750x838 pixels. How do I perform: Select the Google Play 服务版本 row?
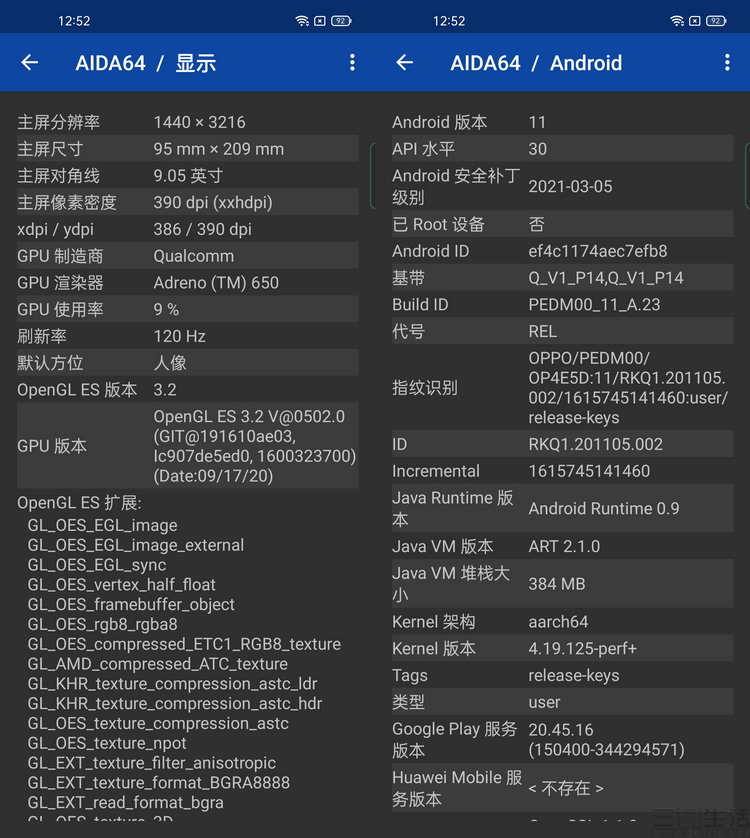click(563, 739)
